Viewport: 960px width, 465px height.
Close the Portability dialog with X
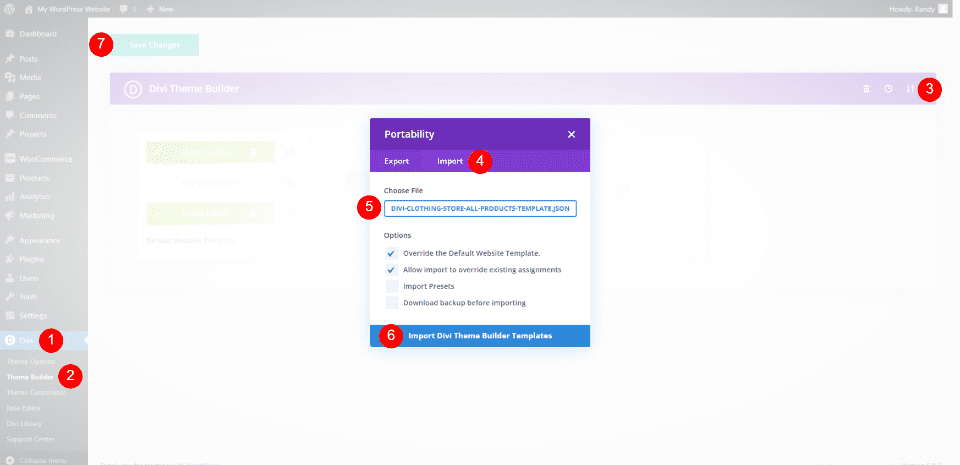point(571,135)
